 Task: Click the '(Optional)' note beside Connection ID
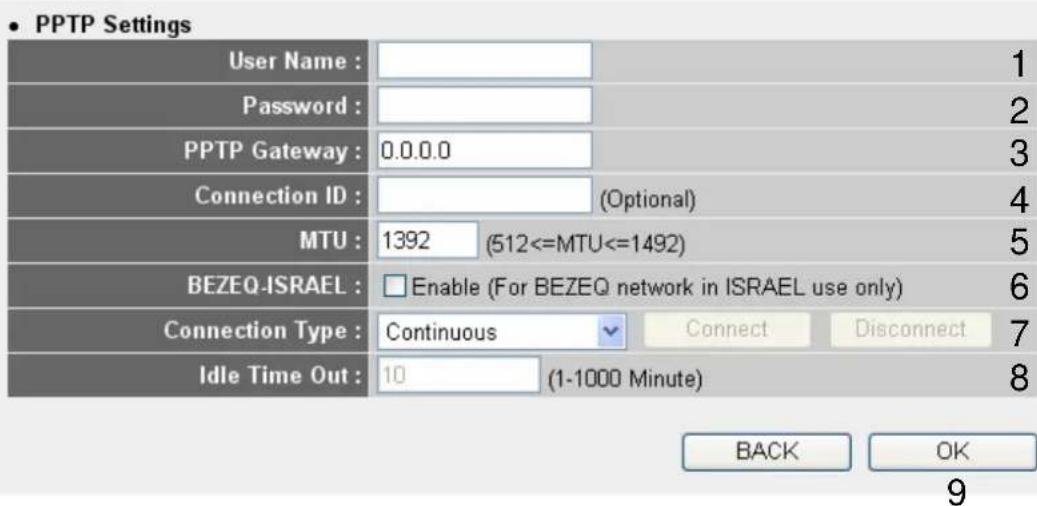pos(647,200)
